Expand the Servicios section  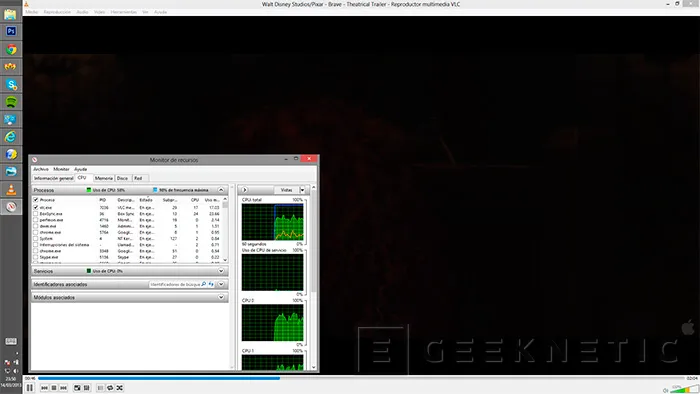click(221, 271)
